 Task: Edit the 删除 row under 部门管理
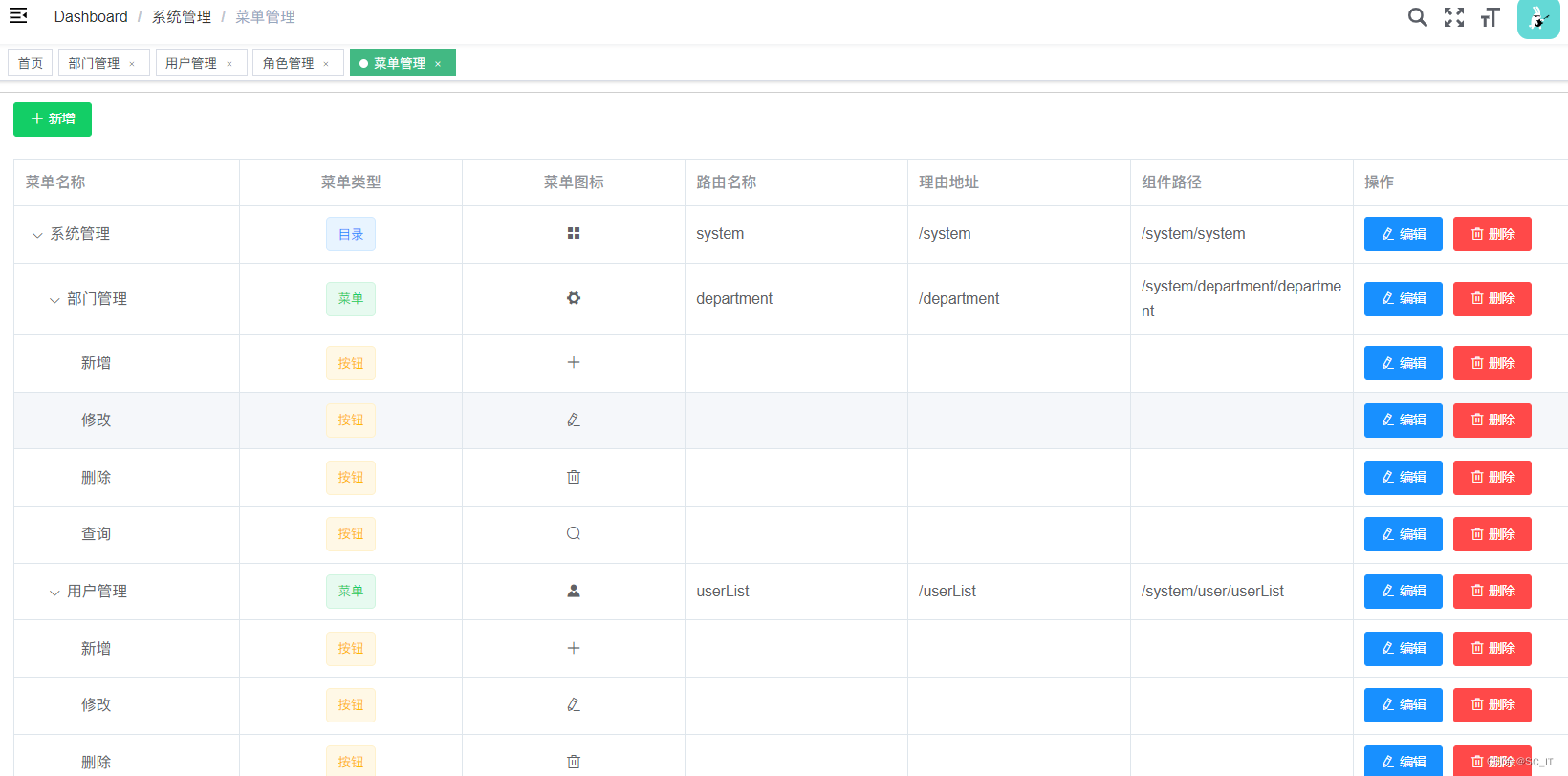pos(1403,478)
